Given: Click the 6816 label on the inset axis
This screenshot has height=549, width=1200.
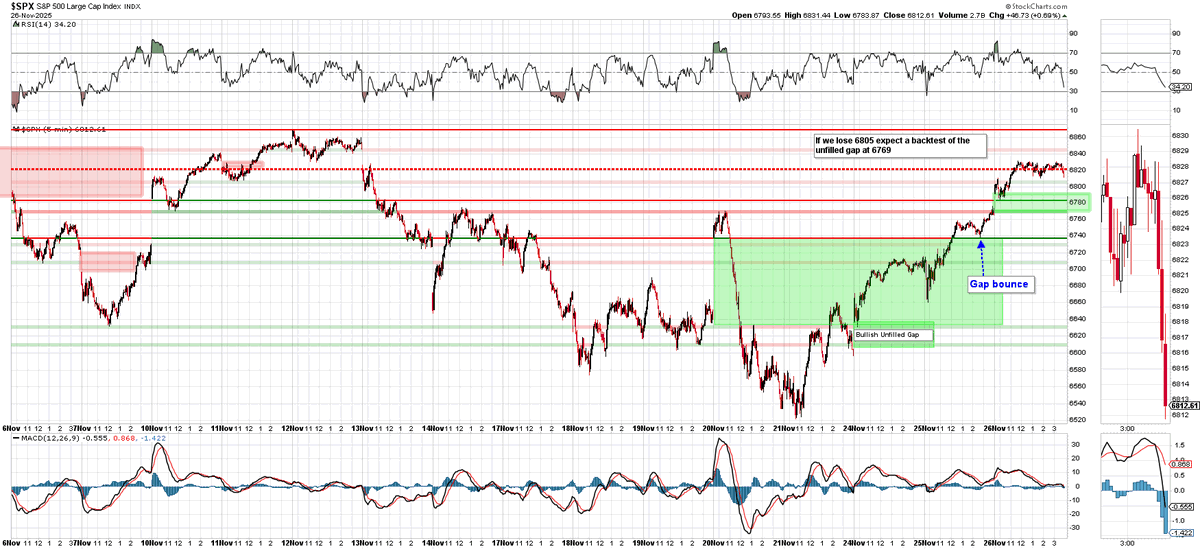Looking at the screenshot, I should pyautogui.click(x=1179, y=352).
